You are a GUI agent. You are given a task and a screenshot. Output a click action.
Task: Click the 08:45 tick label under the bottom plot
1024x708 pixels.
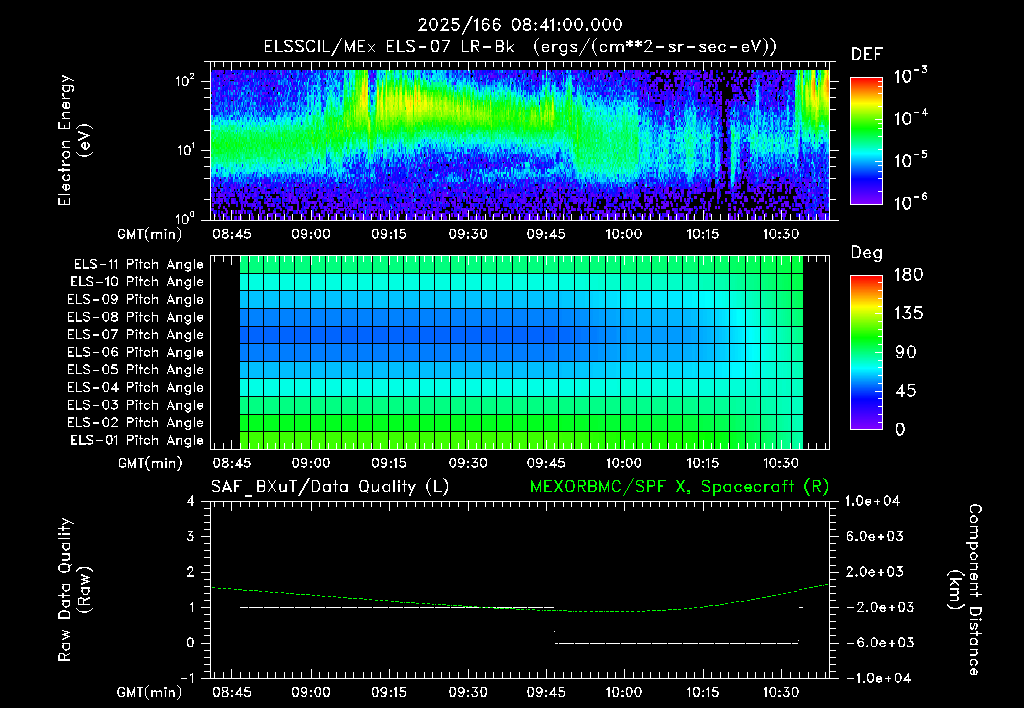(x=232, y=692)
